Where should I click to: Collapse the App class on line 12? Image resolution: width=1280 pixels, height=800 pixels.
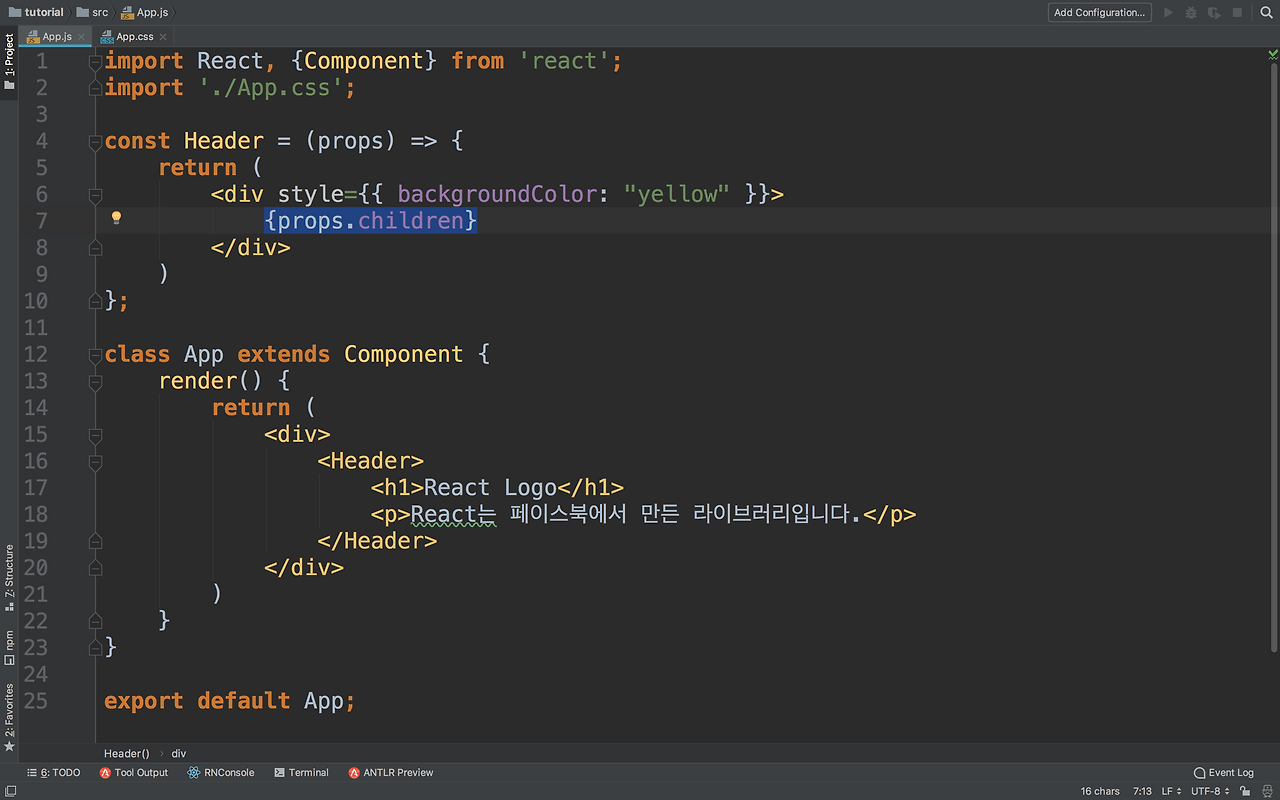(95, 355)
